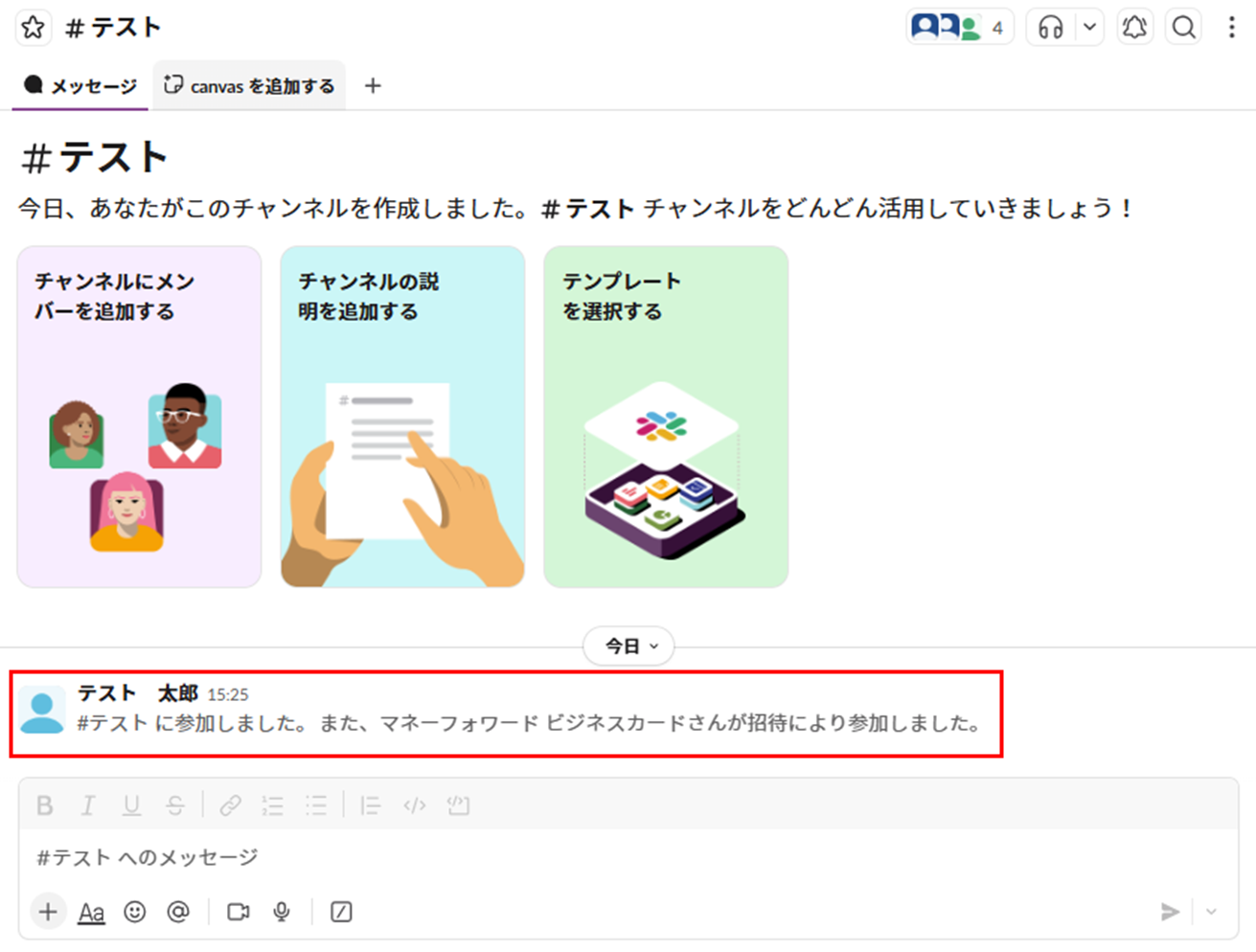Open チャンネルにメンバーを追加する card
1256x952 pixels.
click(x=139, y=417)
